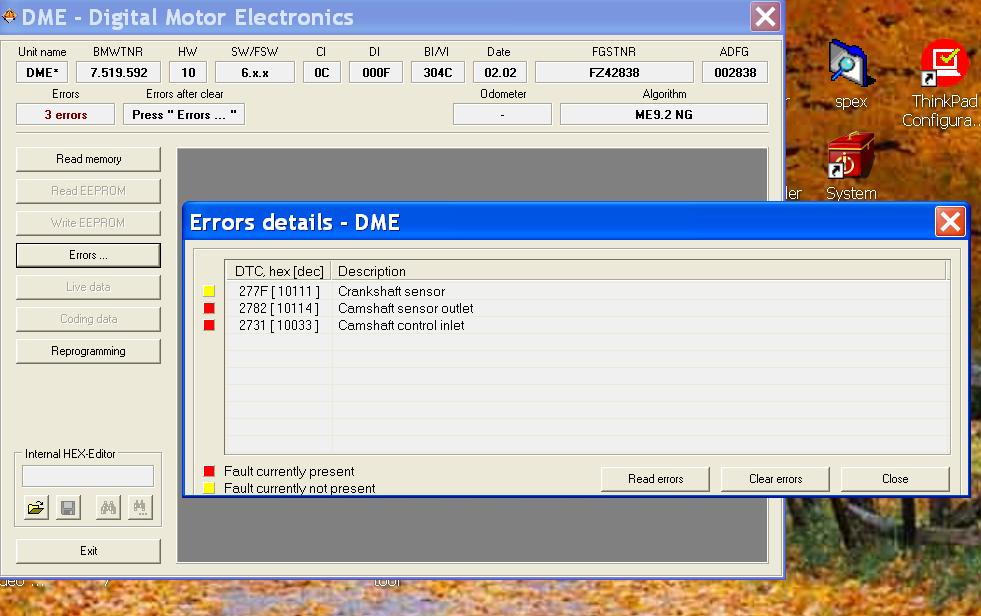981x616 pixels.
Task: Click the disabled Read EEPROM button
Action: (x=88, y=191)
